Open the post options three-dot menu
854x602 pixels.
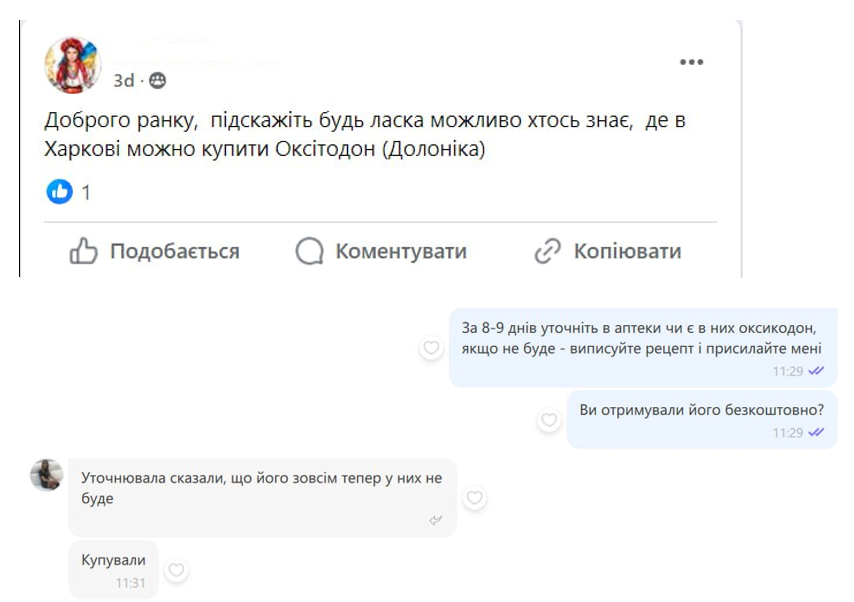(x=691, y=62)
